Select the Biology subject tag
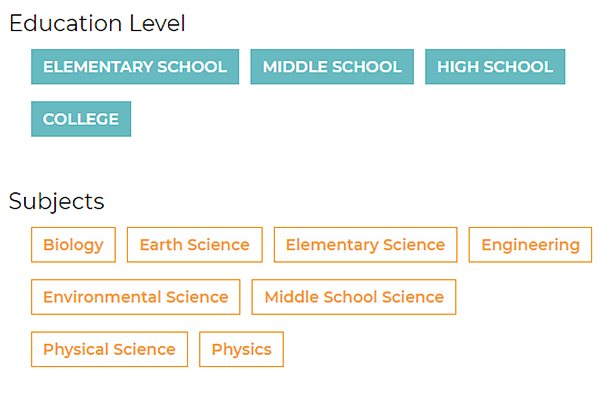 (73, 245)
